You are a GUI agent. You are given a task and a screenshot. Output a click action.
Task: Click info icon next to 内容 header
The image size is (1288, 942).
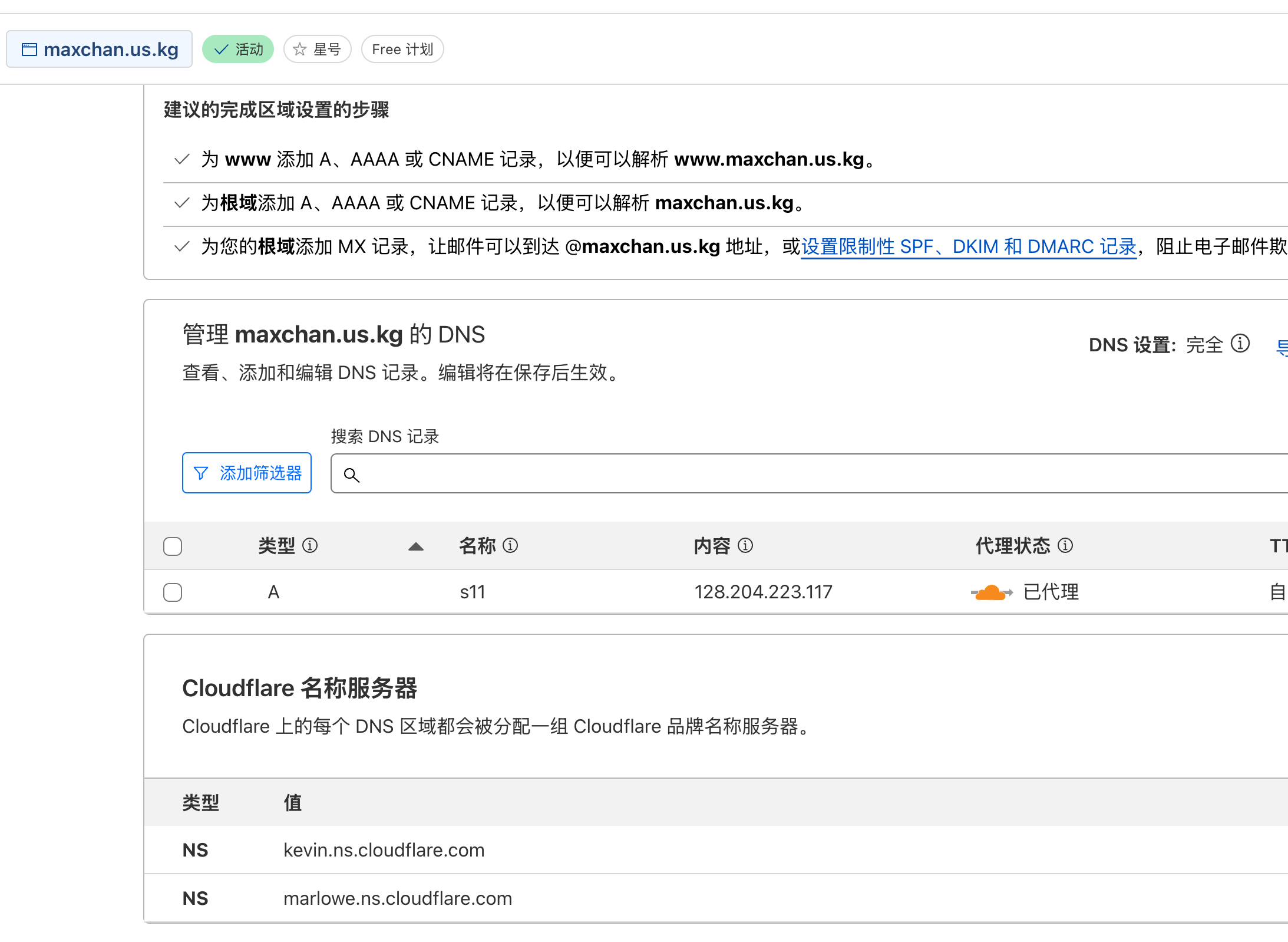[745, 546]
